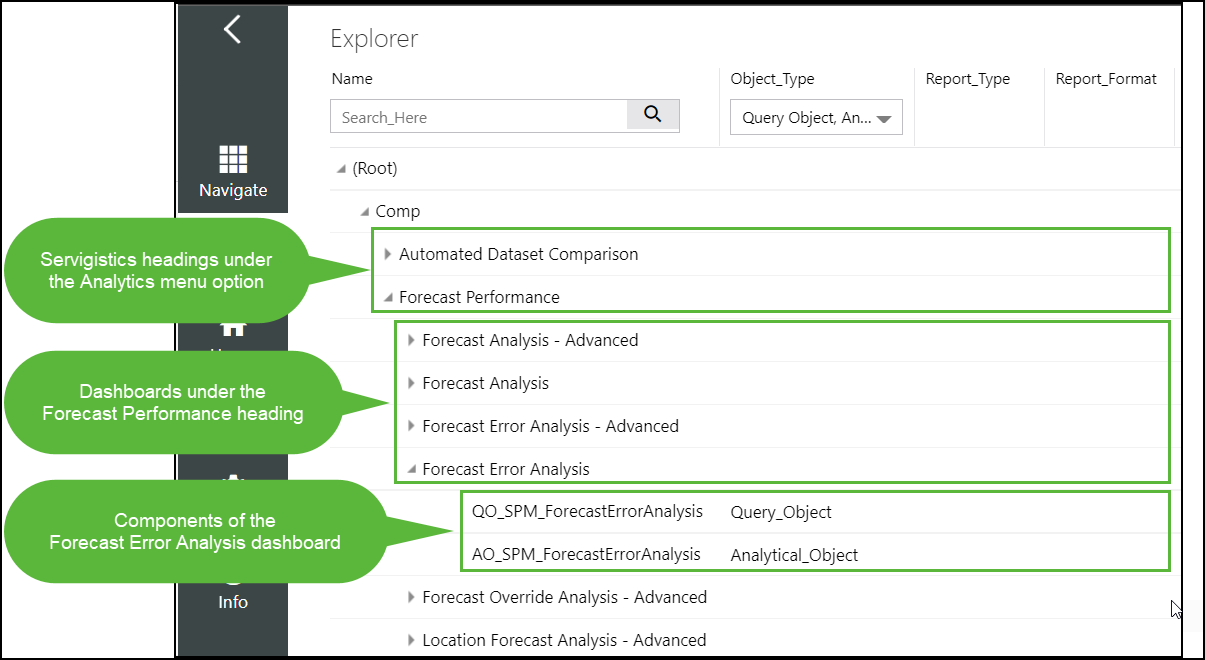This screenshot has width=1205, height=660.
Task: Select AO_SPM_ForecastErrorAnalysis analytical object
Action: (x=586, y=554)
